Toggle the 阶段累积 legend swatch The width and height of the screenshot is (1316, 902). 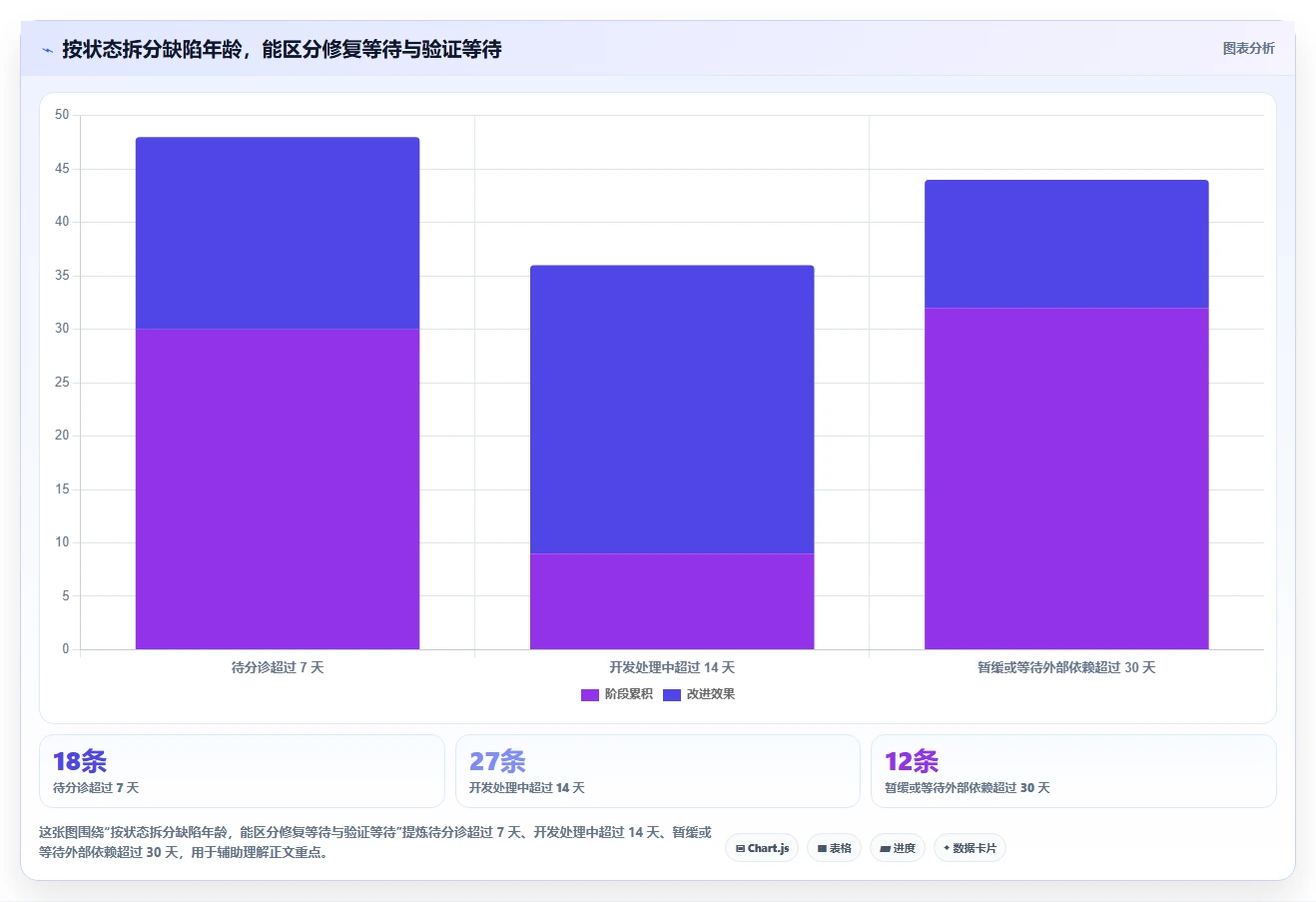click(589, 694)
